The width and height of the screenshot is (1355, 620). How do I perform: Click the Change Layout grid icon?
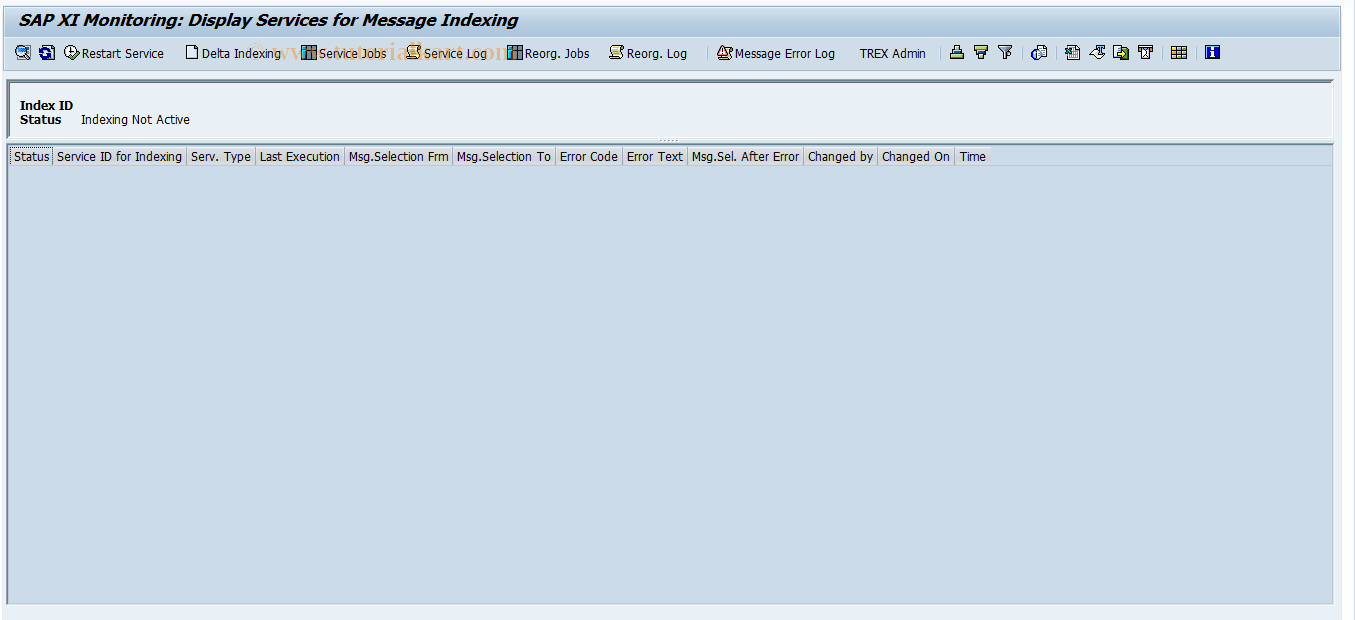pyautogui.click(x=1179, y=53)
